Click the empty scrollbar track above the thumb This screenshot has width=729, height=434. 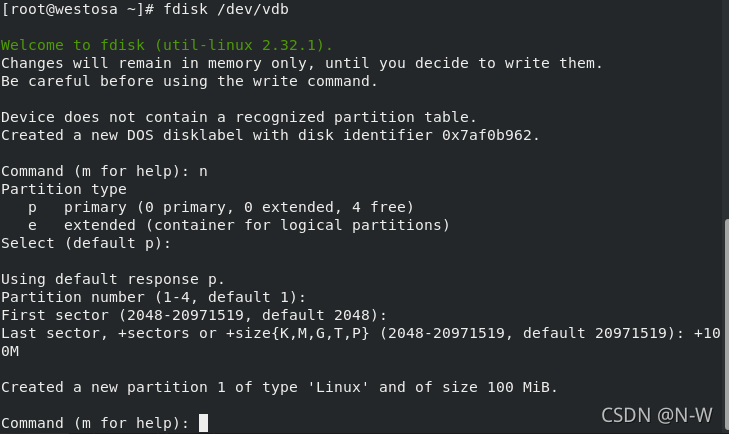pyautogui.click(x=726, y=109)
